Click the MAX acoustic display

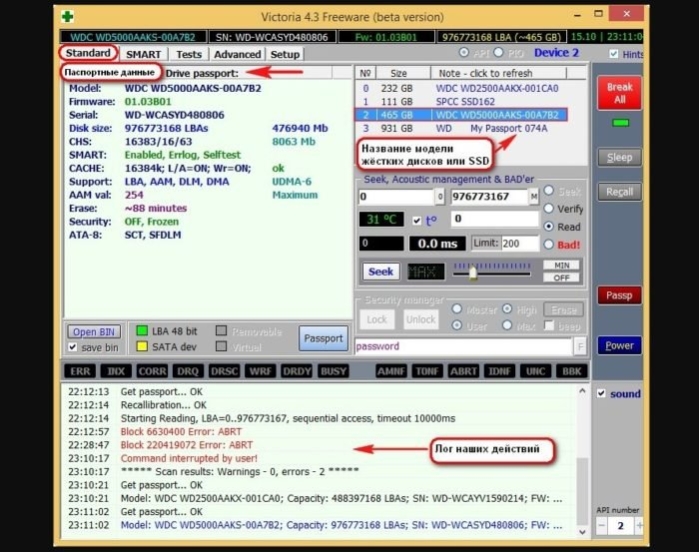click(x=426, y=271)
